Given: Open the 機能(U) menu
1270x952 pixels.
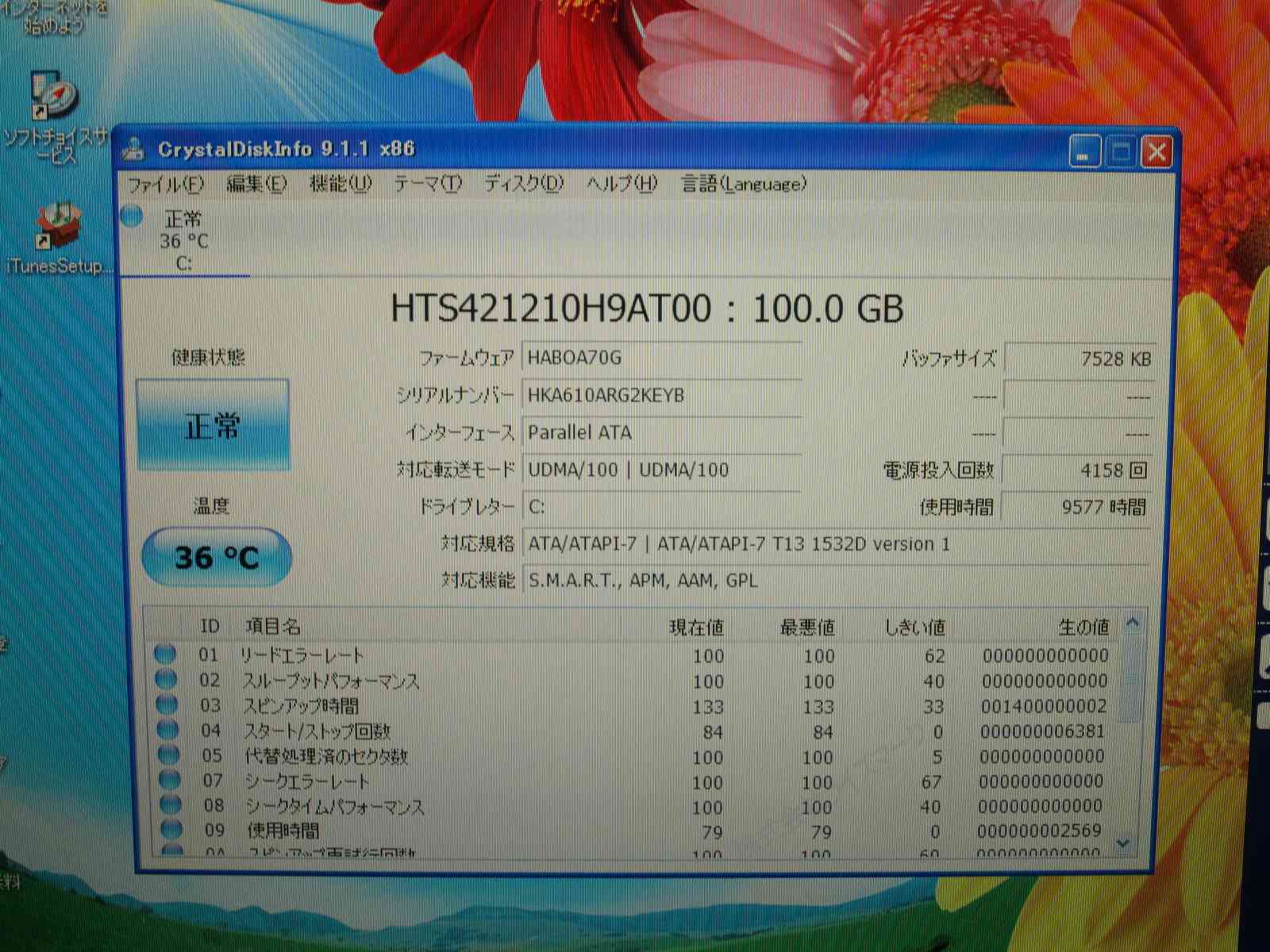Looking at the screenshot, I should (x=340, y=184).
